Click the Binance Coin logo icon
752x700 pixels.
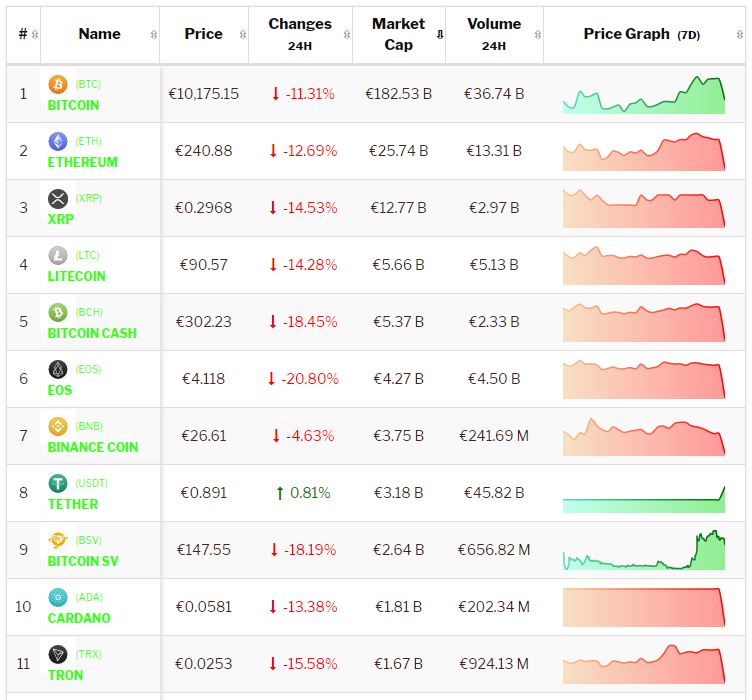coord(58,427)
